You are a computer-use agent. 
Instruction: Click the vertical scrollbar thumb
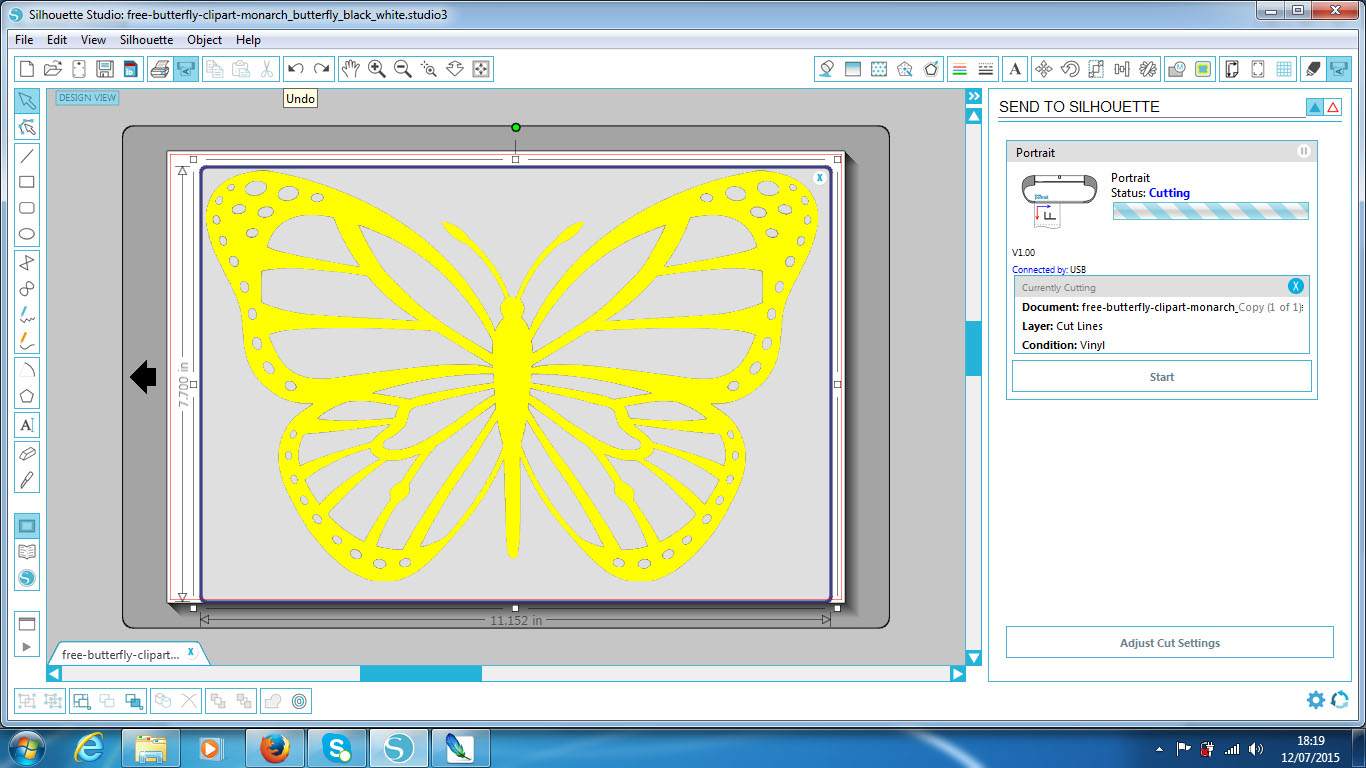point(973,348)
